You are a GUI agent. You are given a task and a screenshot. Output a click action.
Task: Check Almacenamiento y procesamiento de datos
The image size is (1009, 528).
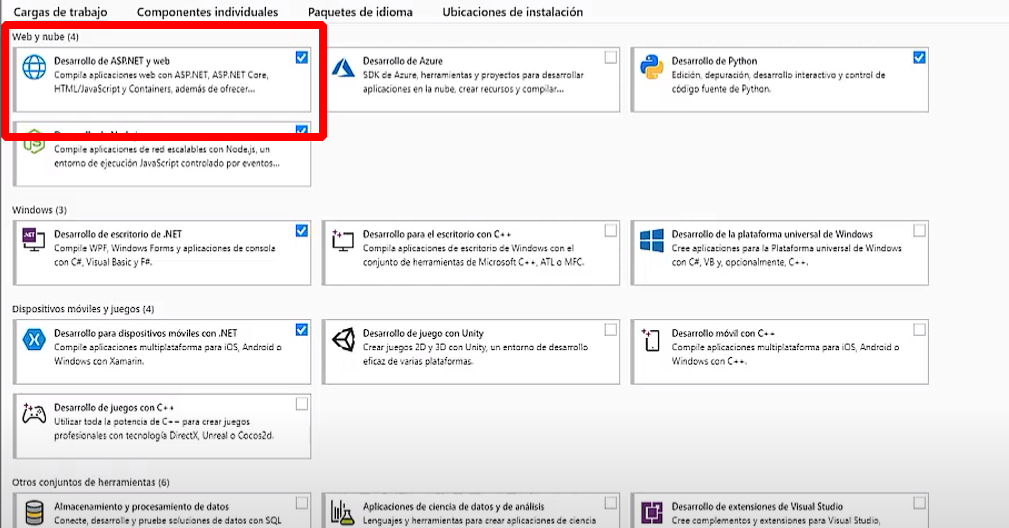coord(302,503)
